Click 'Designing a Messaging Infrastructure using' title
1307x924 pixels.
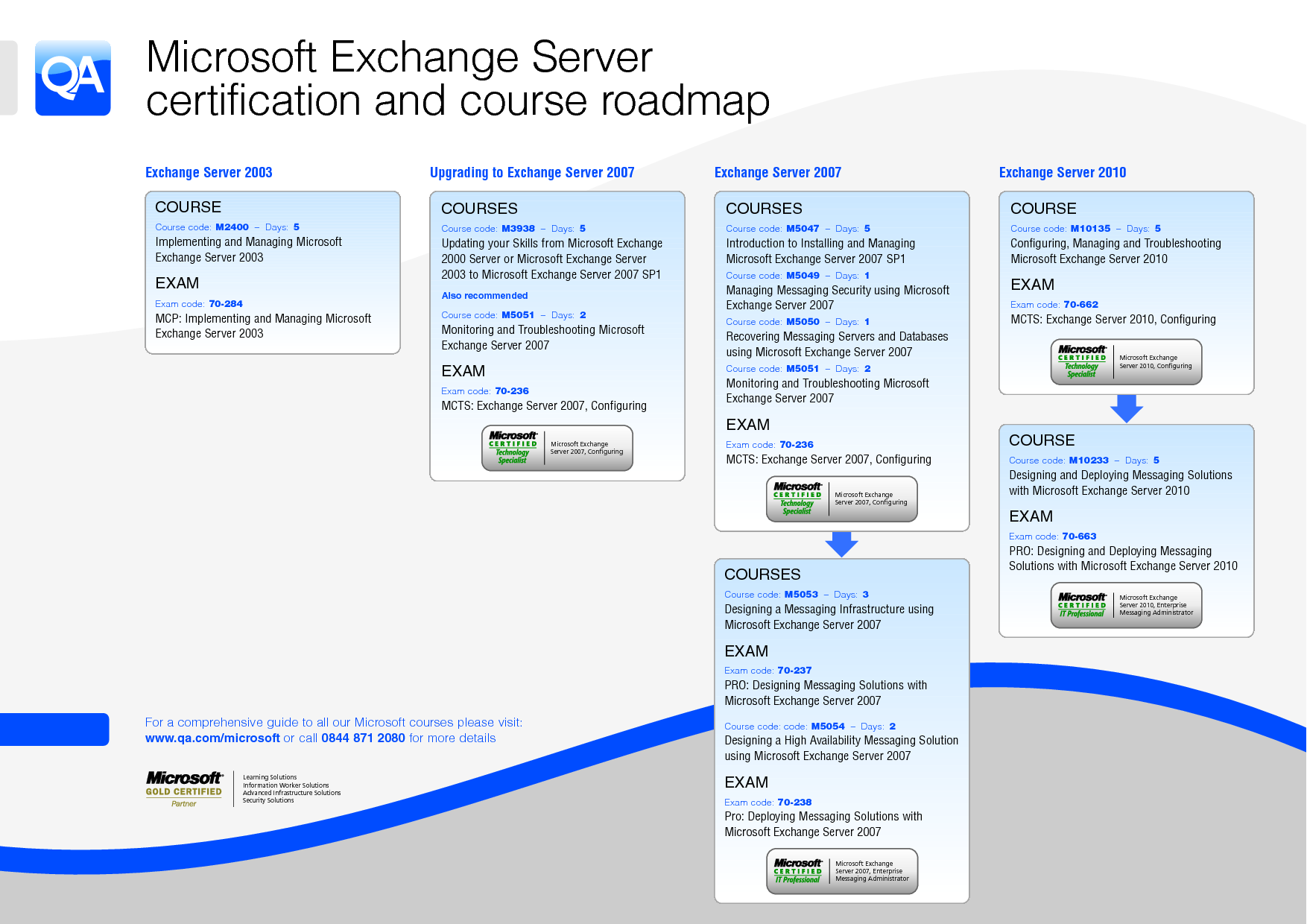(829, 610)
